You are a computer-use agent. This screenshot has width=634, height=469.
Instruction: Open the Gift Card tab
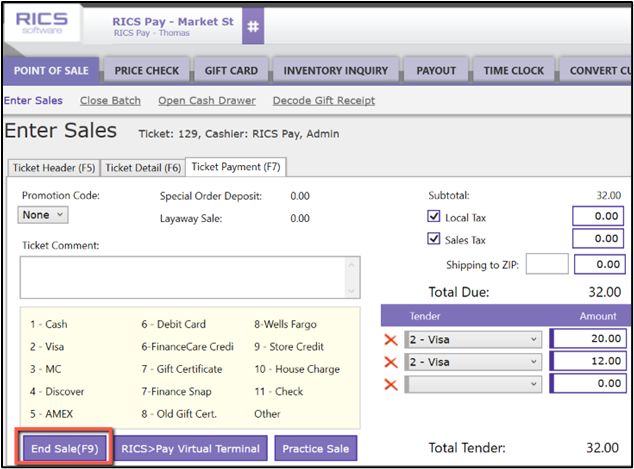[x=231, y=70]
